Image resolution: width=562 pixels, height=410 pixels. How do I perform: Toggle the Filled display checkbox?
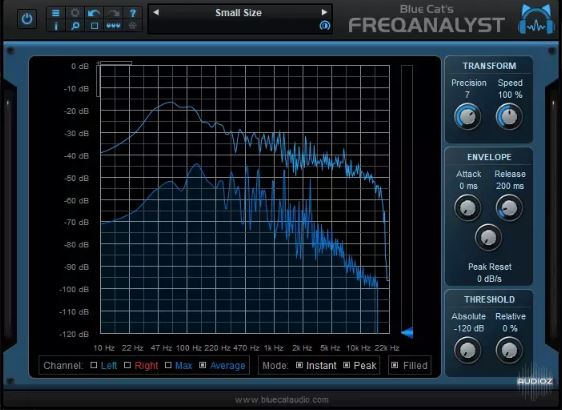coord(394,365)
